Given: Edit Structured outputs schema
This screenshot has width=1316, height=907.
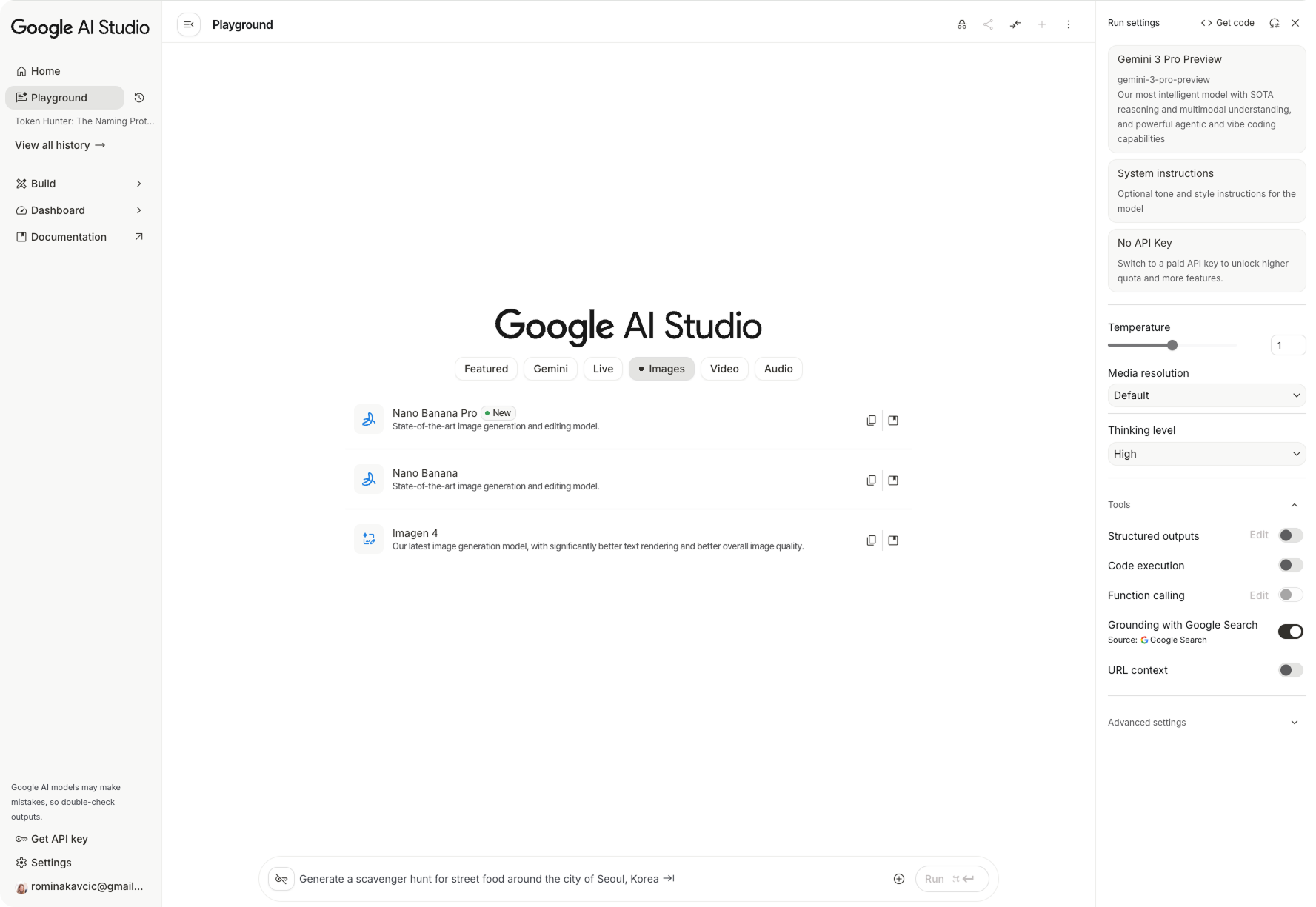Looking at the screenshot, I should (x=1259, y=535).
